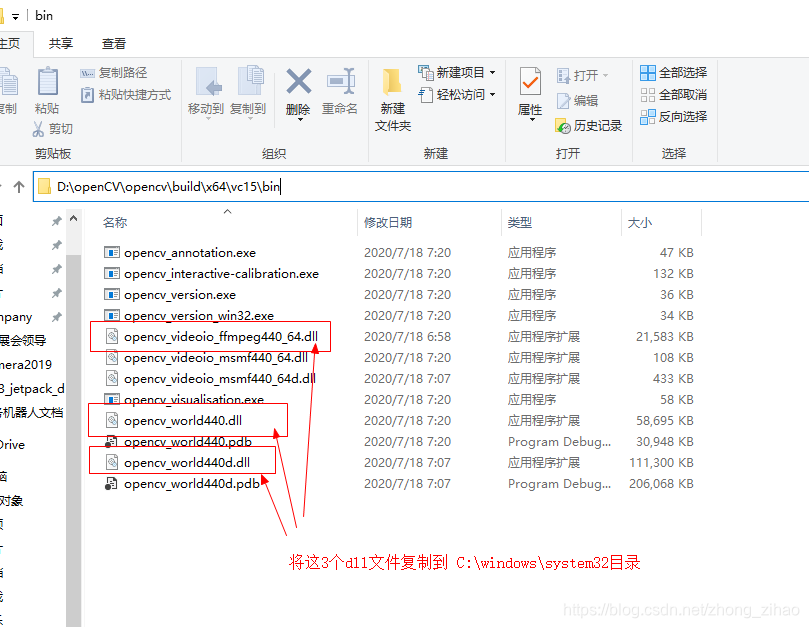Viewport: 809px width, 628px height.
Task: Open the View (查看) ribbon tab
Action: pos(114,44)
